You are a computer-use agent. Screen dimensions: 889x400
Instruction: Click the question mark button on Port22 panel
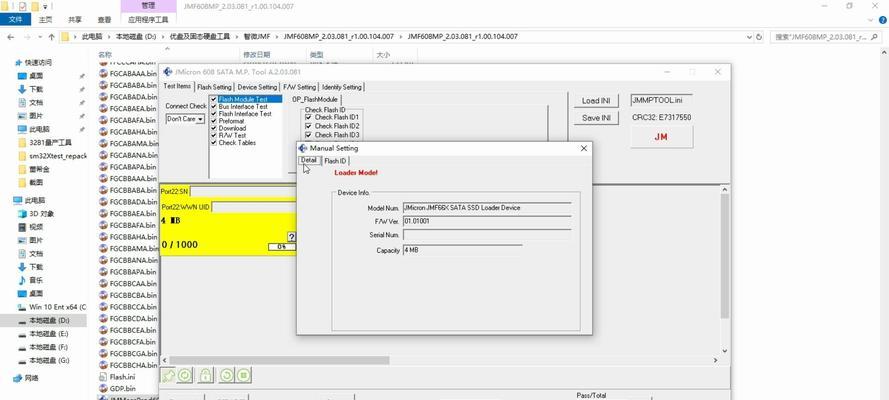click(x=291, y=236)
